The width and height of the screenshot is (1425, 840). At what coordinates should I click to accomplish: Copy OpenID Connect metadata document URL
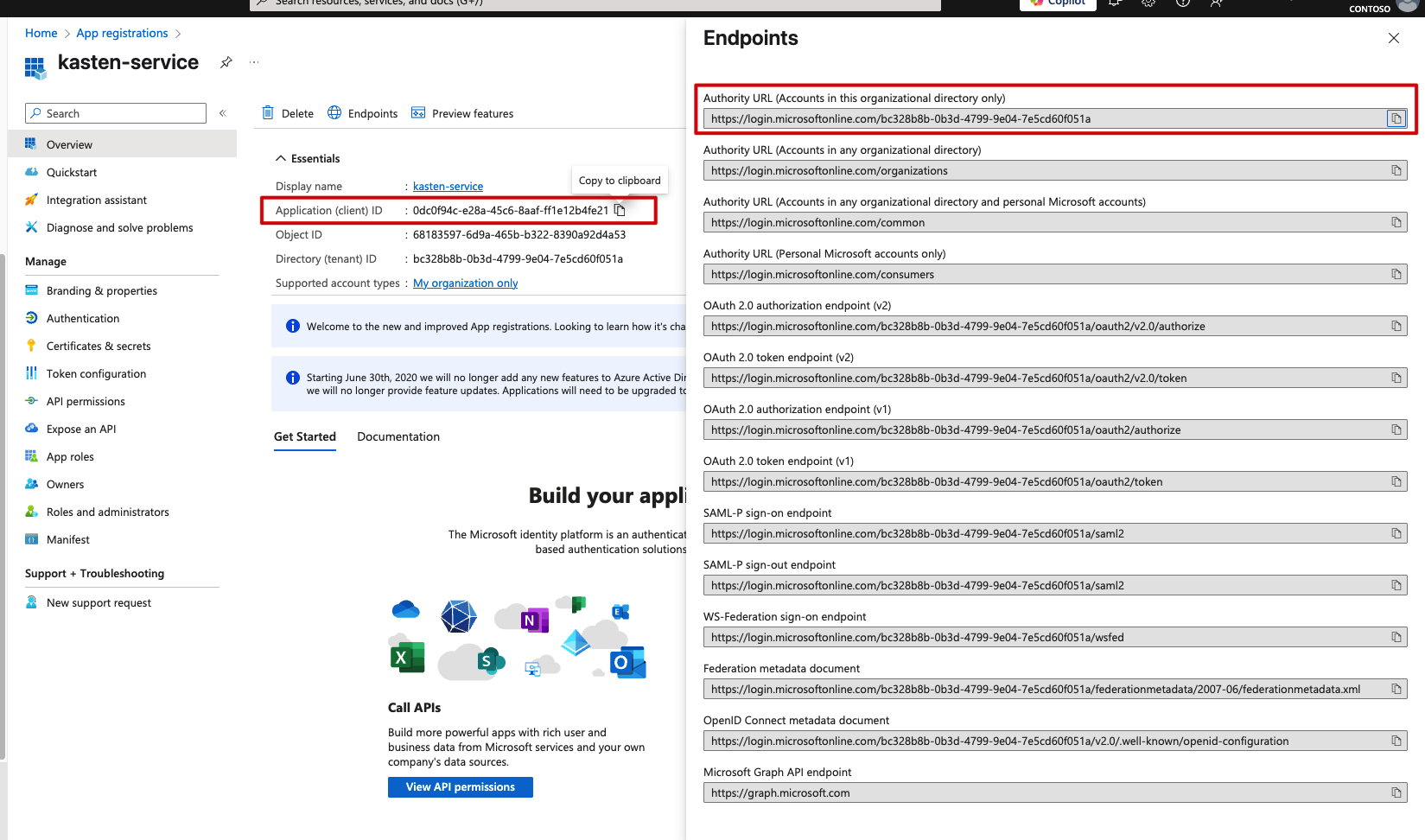[1396, 741]
